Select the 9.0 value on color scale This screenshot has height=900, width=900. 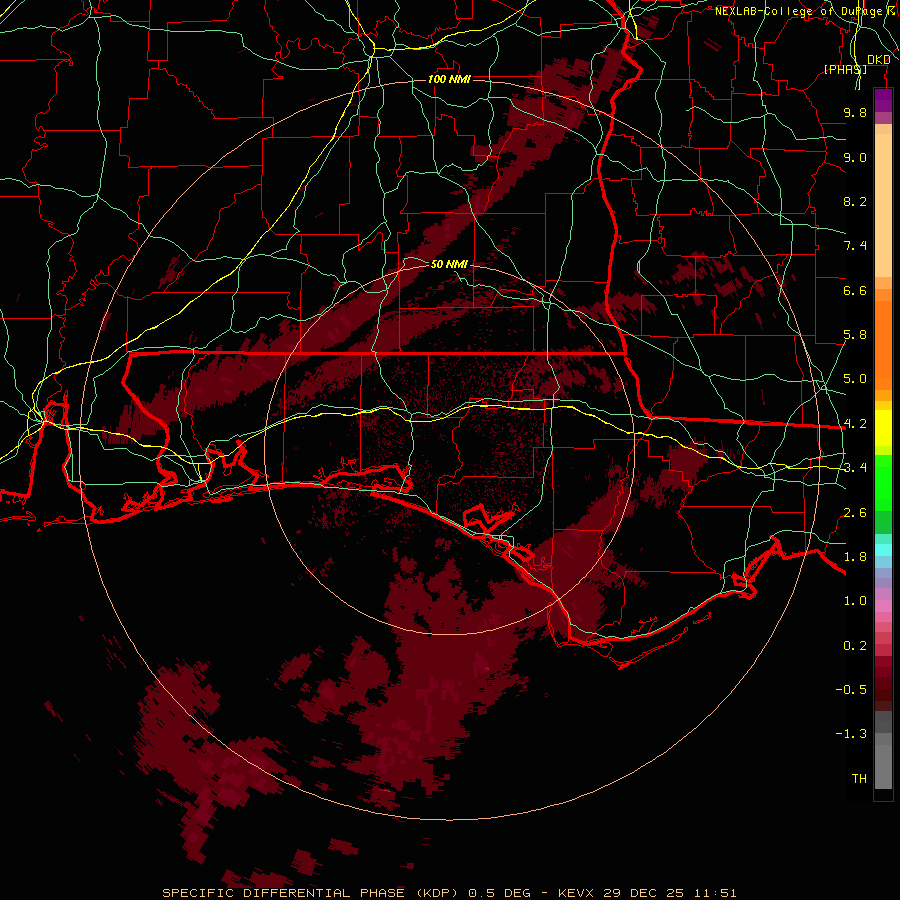(x=855, y=157)
